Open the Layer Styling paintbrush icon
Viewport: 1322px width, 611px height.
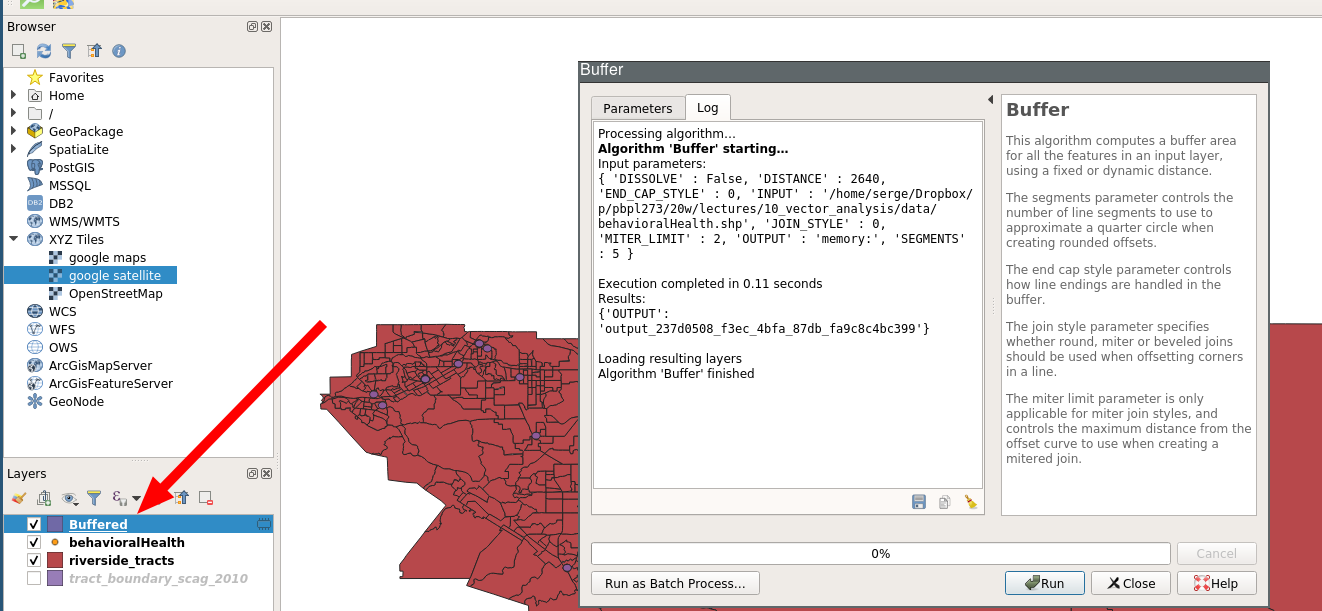coord(18,497)
